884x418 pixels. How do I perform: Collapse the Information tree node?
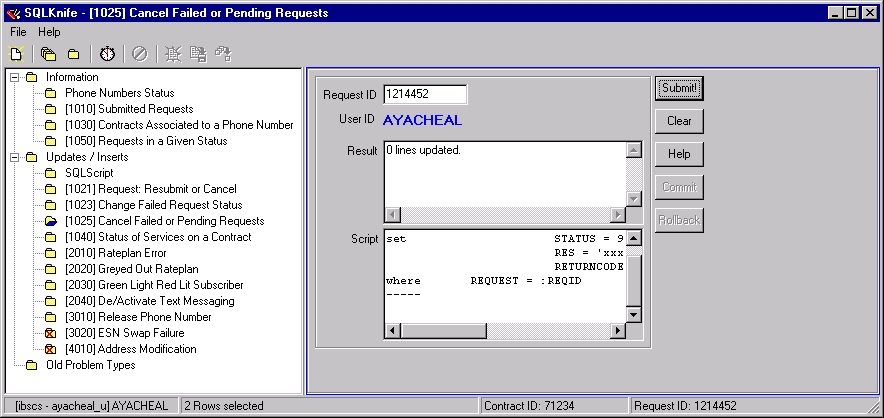15,77
